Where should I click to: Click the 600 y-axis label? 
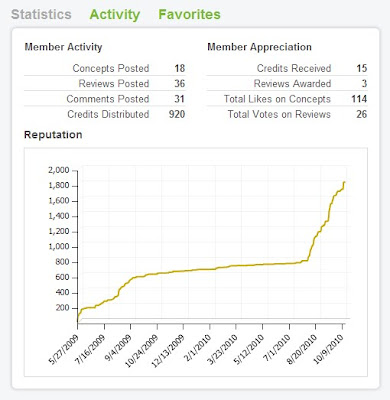point(62,278)
